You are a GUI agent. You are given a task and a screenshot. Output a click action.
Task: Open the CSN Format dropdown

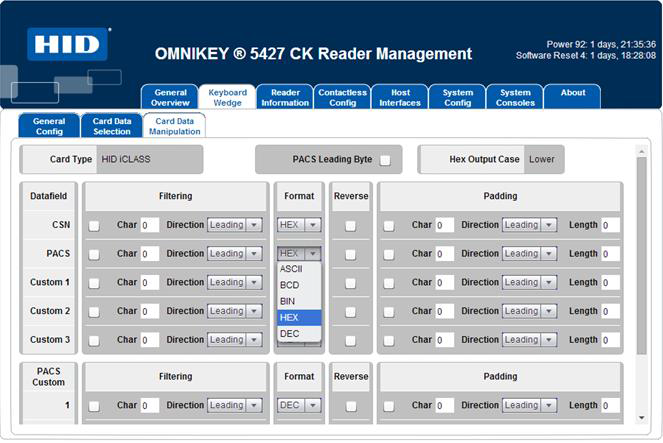click(x=299, y=225)
